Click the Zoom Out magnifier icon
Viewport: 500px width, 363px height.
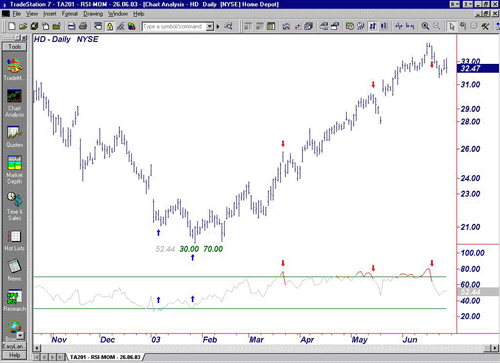point(436,26)
